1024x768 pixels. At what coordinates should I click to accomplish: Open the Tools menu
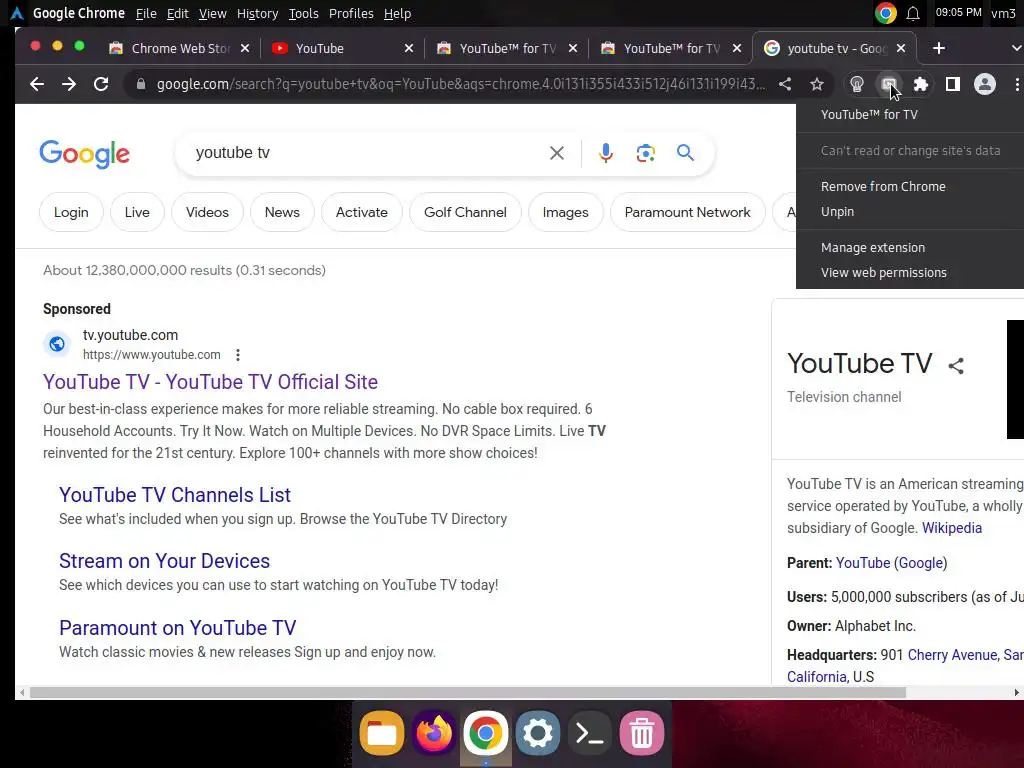[x=304, y=14]
